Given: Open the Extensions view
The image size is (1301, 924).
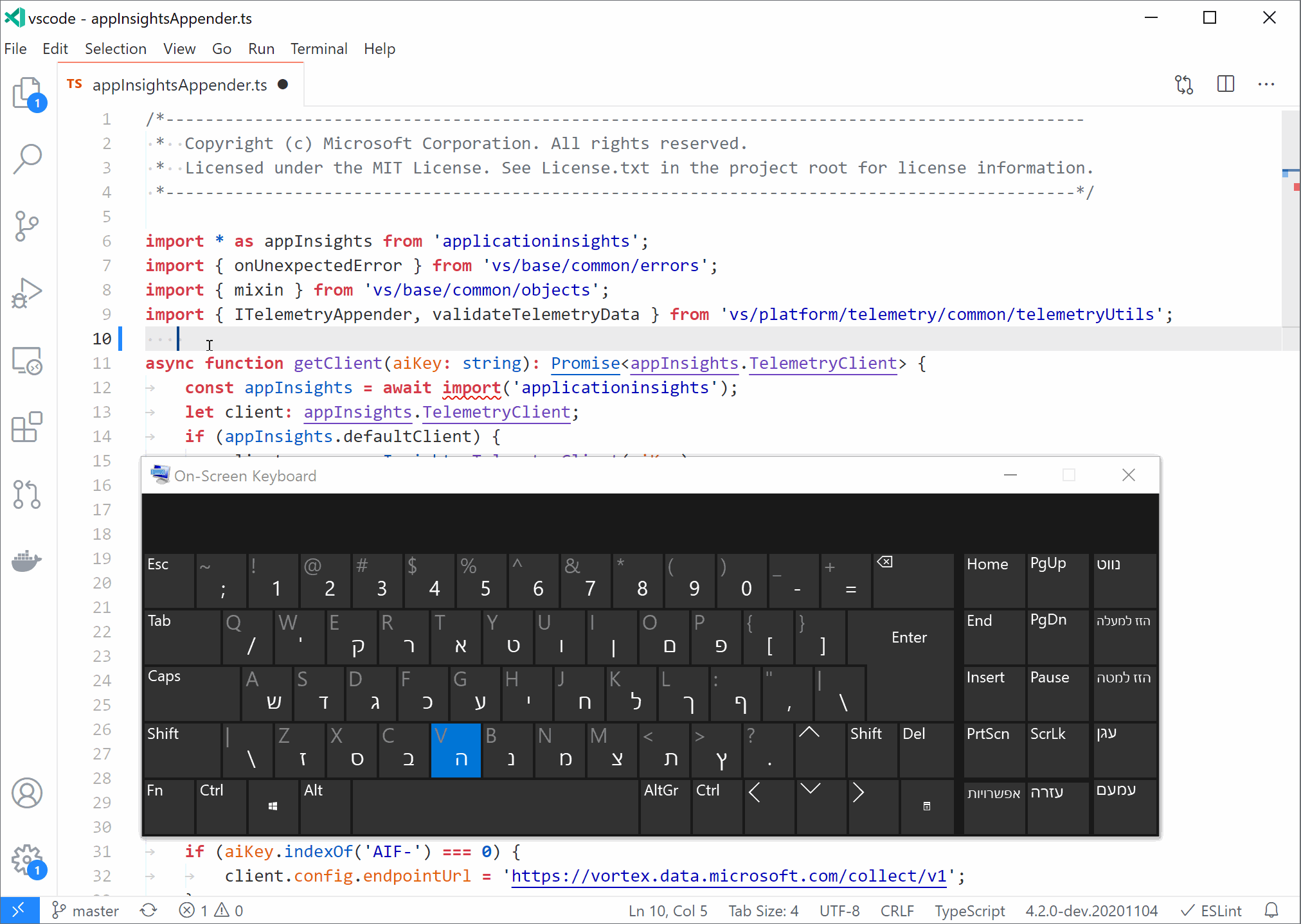Looking at the screenshot, I should tap(27, 427).
